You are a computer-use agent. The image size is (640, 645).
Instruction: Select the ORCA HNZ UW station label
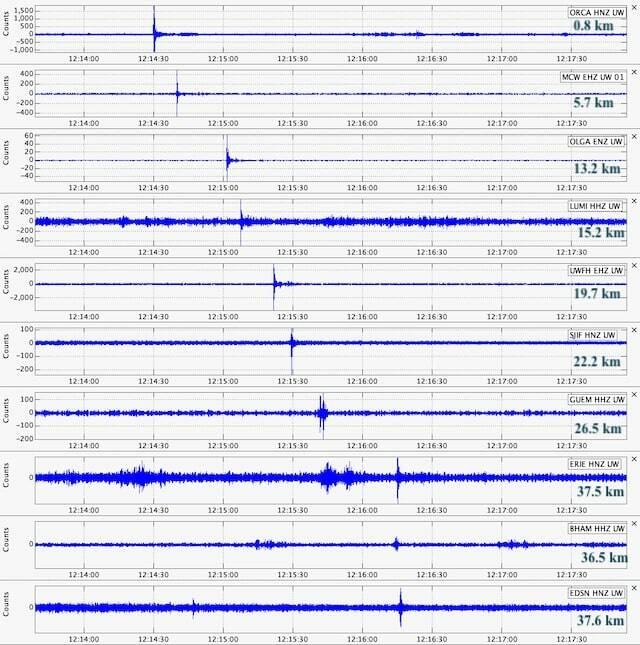[x=595, y=12]
